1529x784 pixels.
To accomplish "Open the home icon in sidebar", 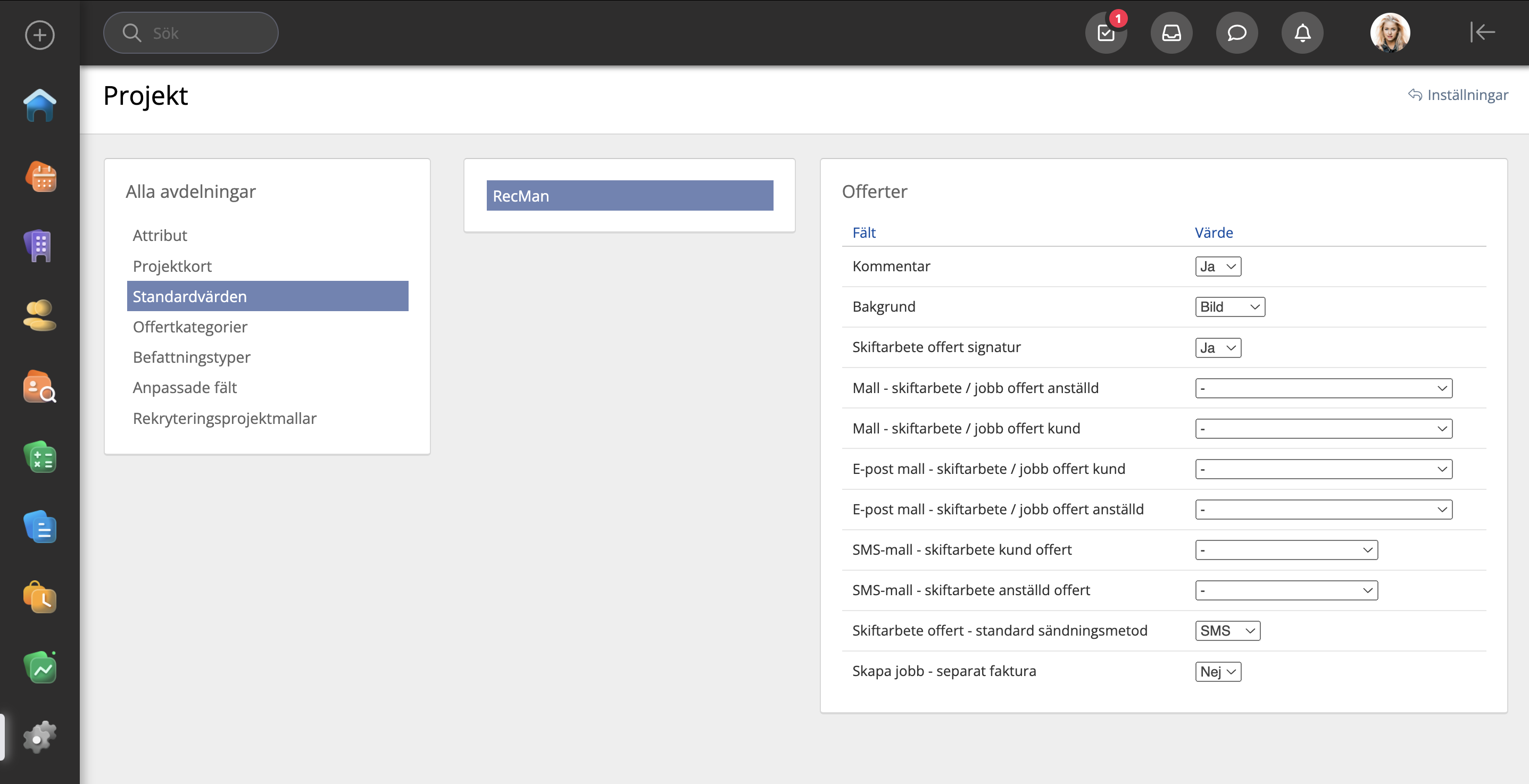I will click(40, 106).
